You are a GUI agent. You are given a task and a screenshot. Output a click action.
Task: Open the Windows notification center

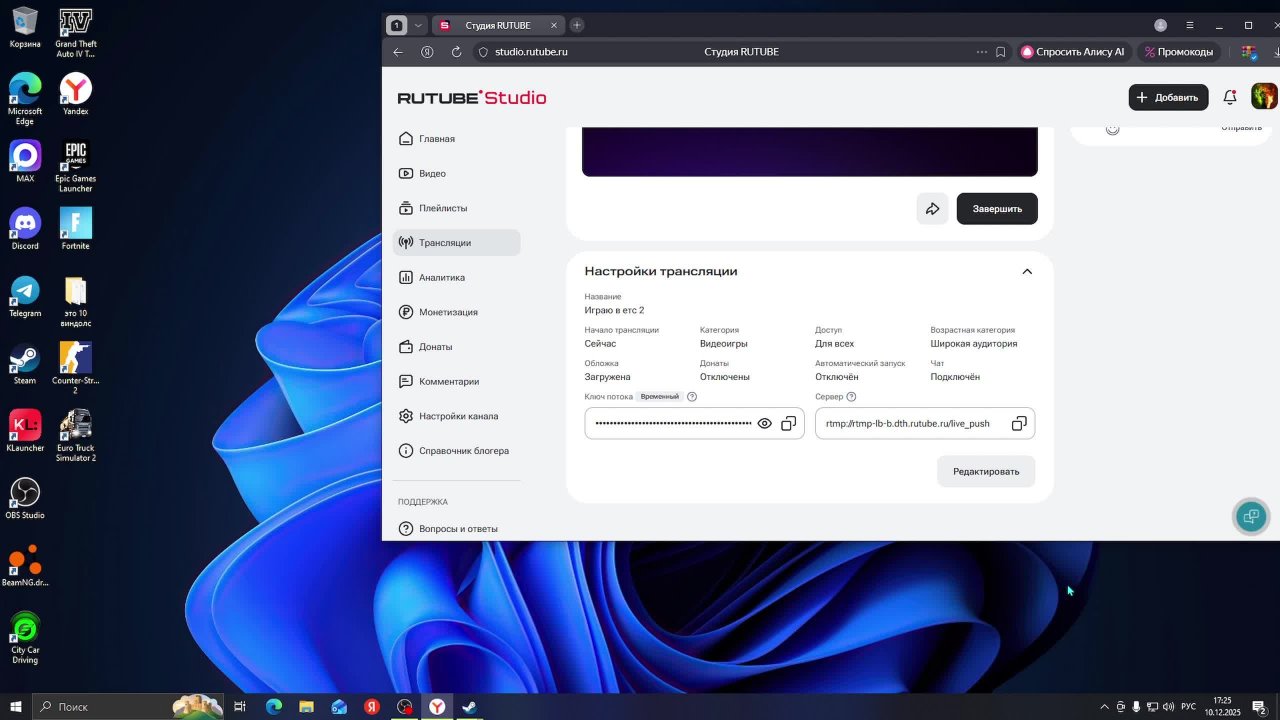click(x=1260, y=707)
